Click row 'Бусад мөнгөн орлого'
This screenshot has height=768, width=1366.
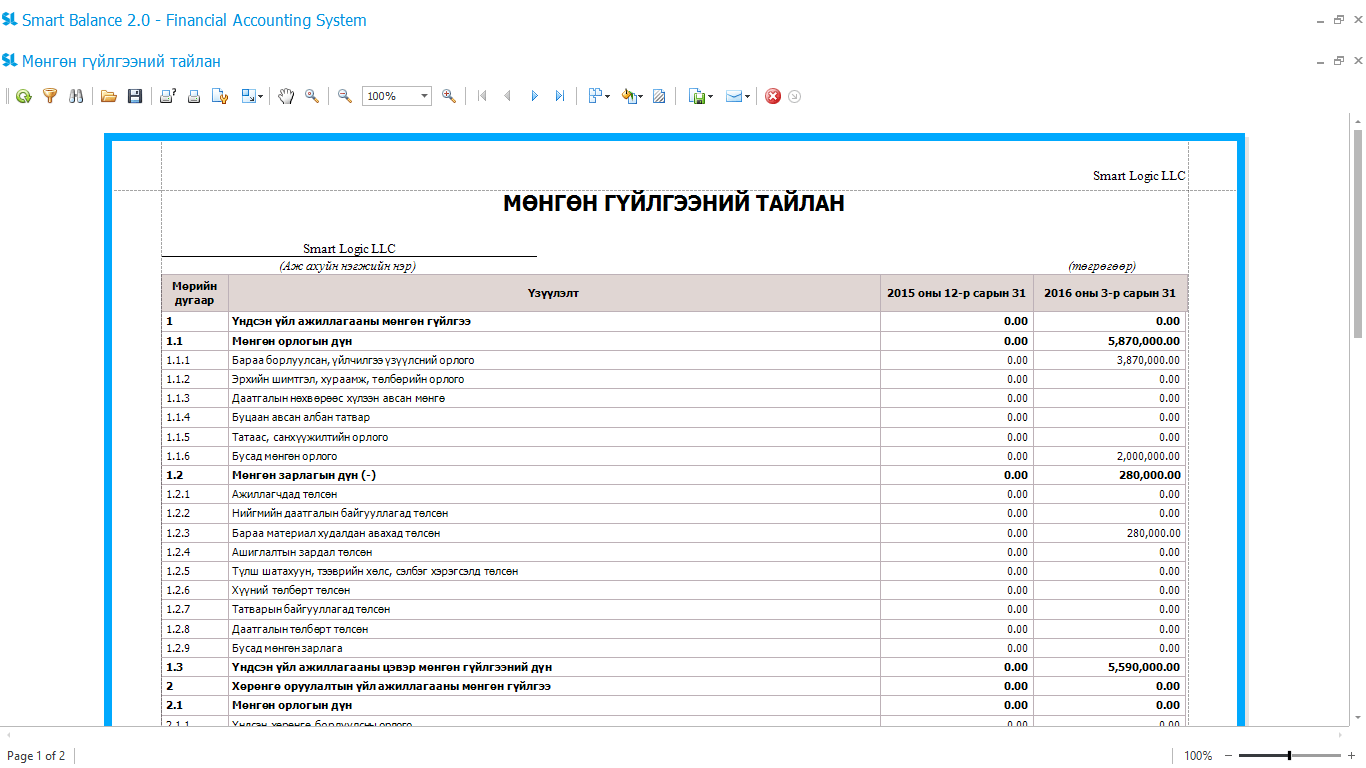(x=674, y=456)
